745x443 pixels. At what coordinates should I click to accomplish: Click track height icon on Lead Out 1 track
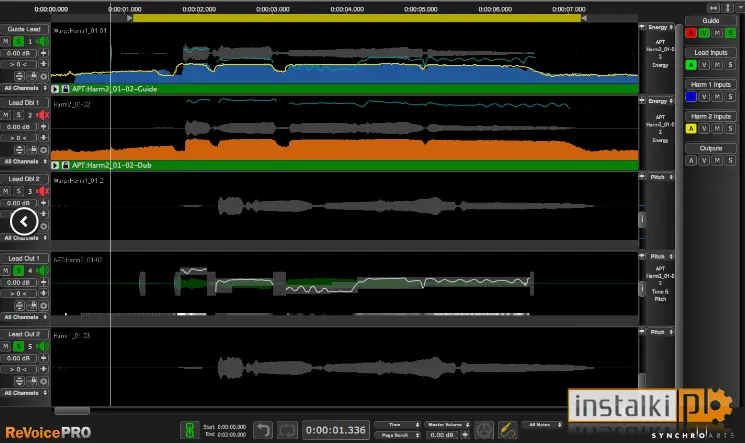tap(19, 305)
